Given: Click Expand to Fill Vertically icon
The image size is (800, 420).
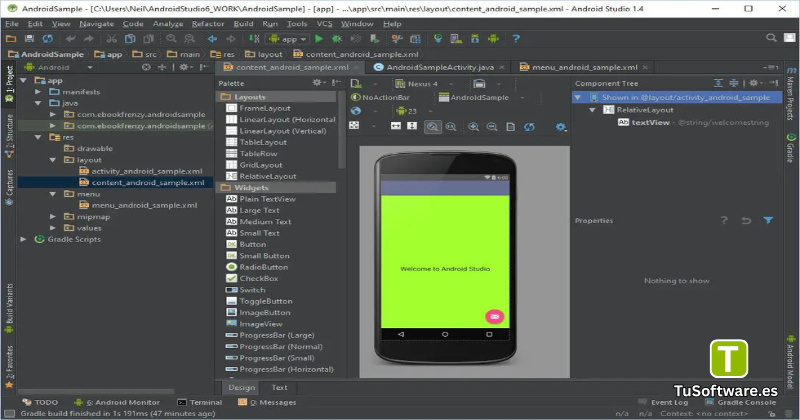Looking at the screenshot, I should click(x=412, y=126).
